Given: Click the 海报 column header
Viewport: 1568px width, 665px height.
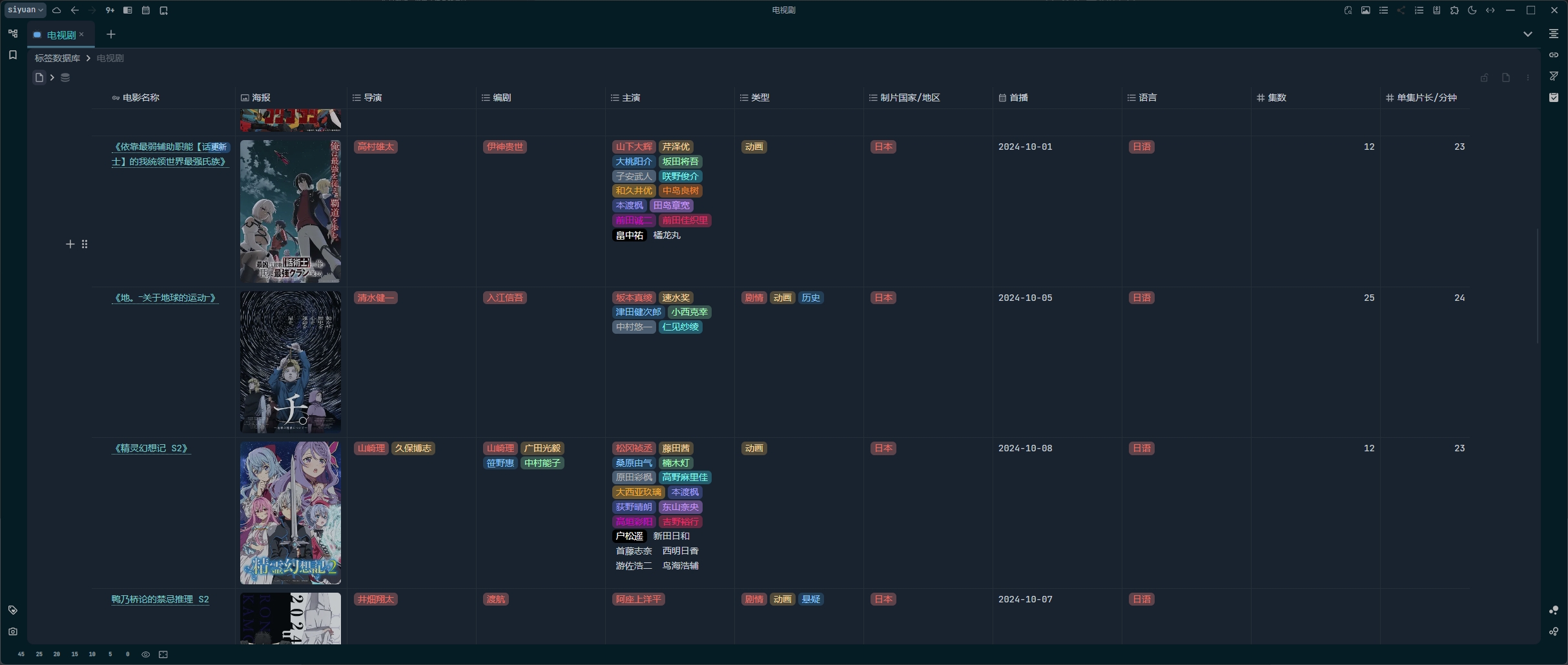Looking at the screenshot, I should click(x=291, y=97).
